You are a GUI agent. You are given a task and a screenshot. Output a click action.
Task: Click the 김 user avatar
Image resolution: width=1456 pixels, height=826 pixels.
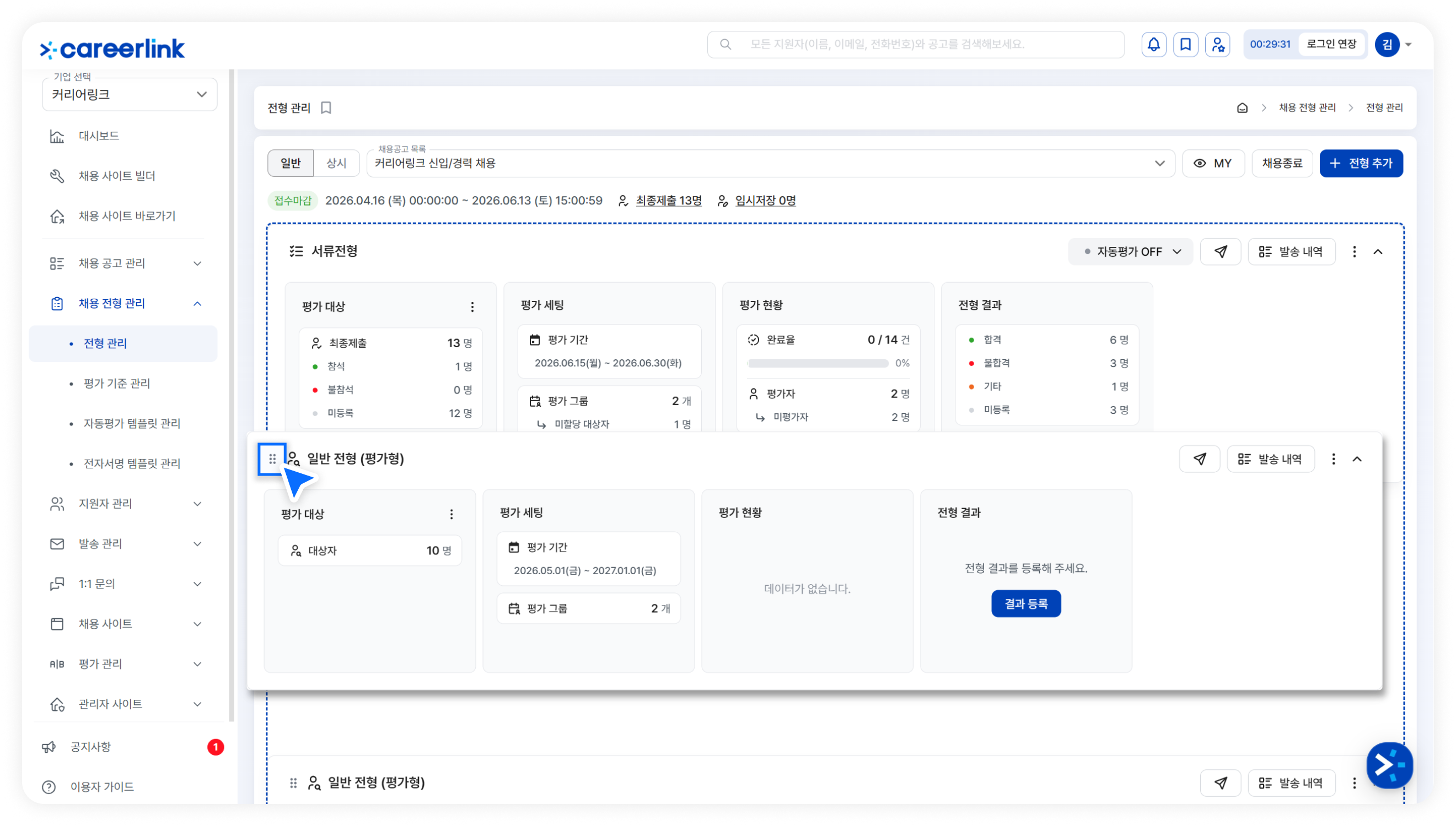(1387, 44)
